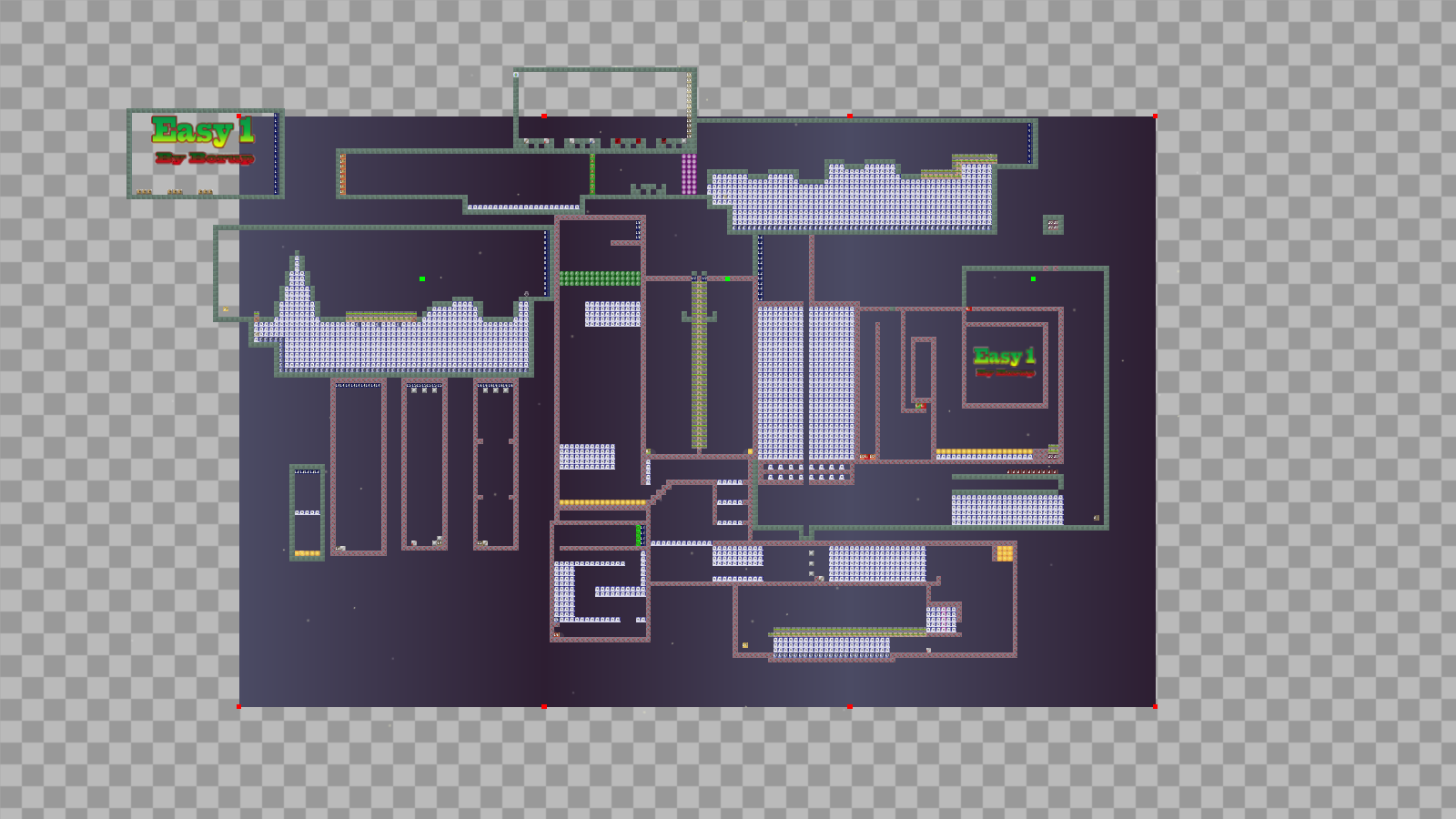Select one of the "10" numbered blocks atop the ladder
The width and height of the screenshot is (1456, 819).
click(x=693, y=278)
